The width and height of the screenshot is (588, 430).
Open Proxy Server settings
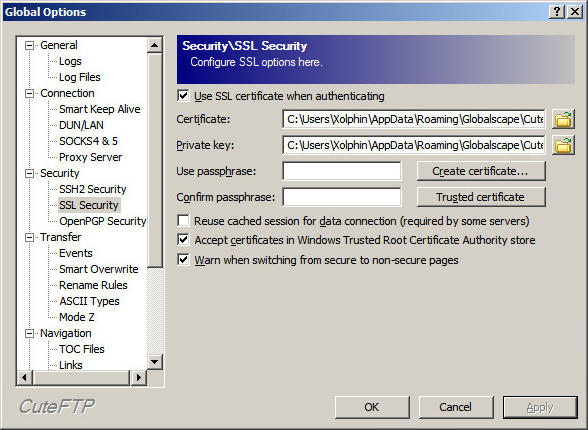click(x=91, y=157)
